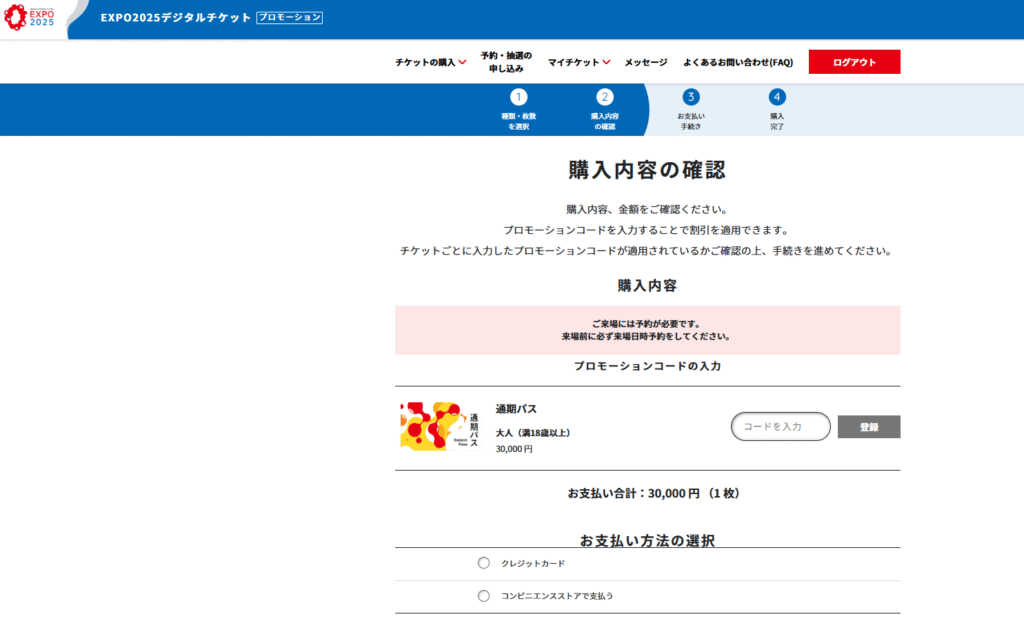This screenshot has height=639, width=1024.
Task: Click the ご来場には予約が必要です notice text
Action: click(647, 324)
